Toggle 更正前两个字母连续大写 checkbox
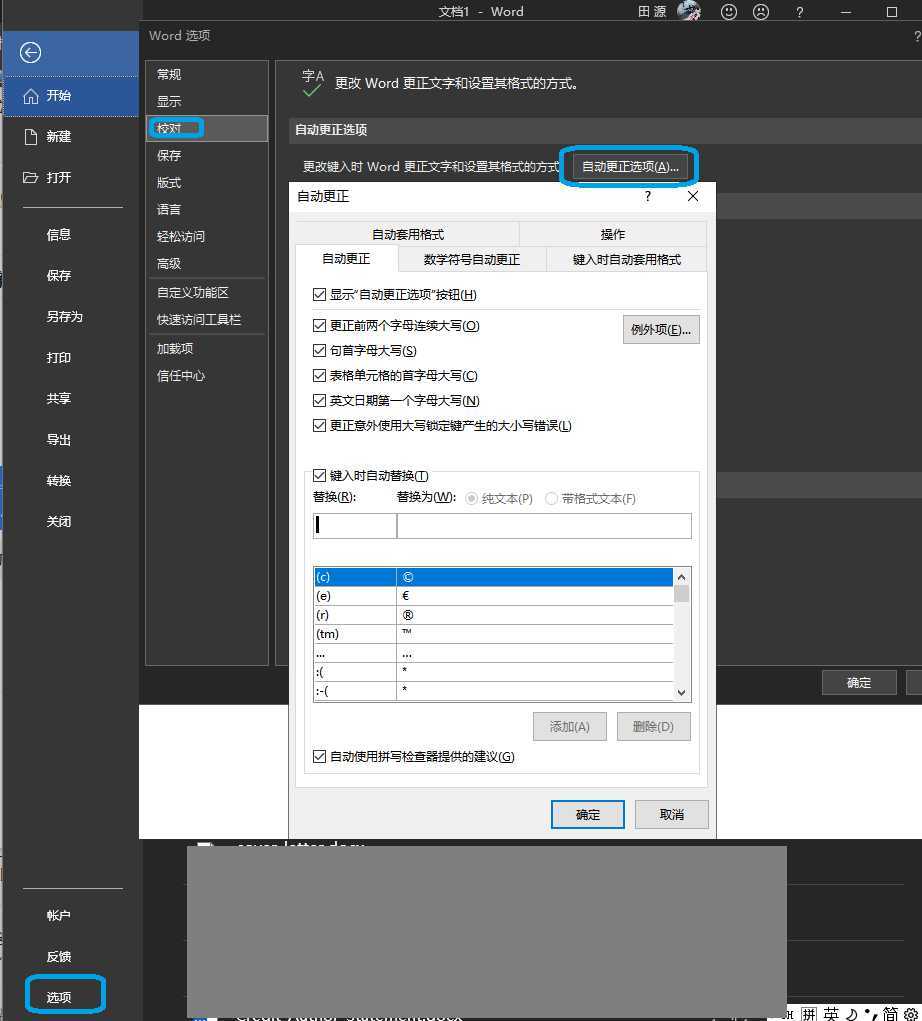This screenshot has width=922, height=1021. 320,326
